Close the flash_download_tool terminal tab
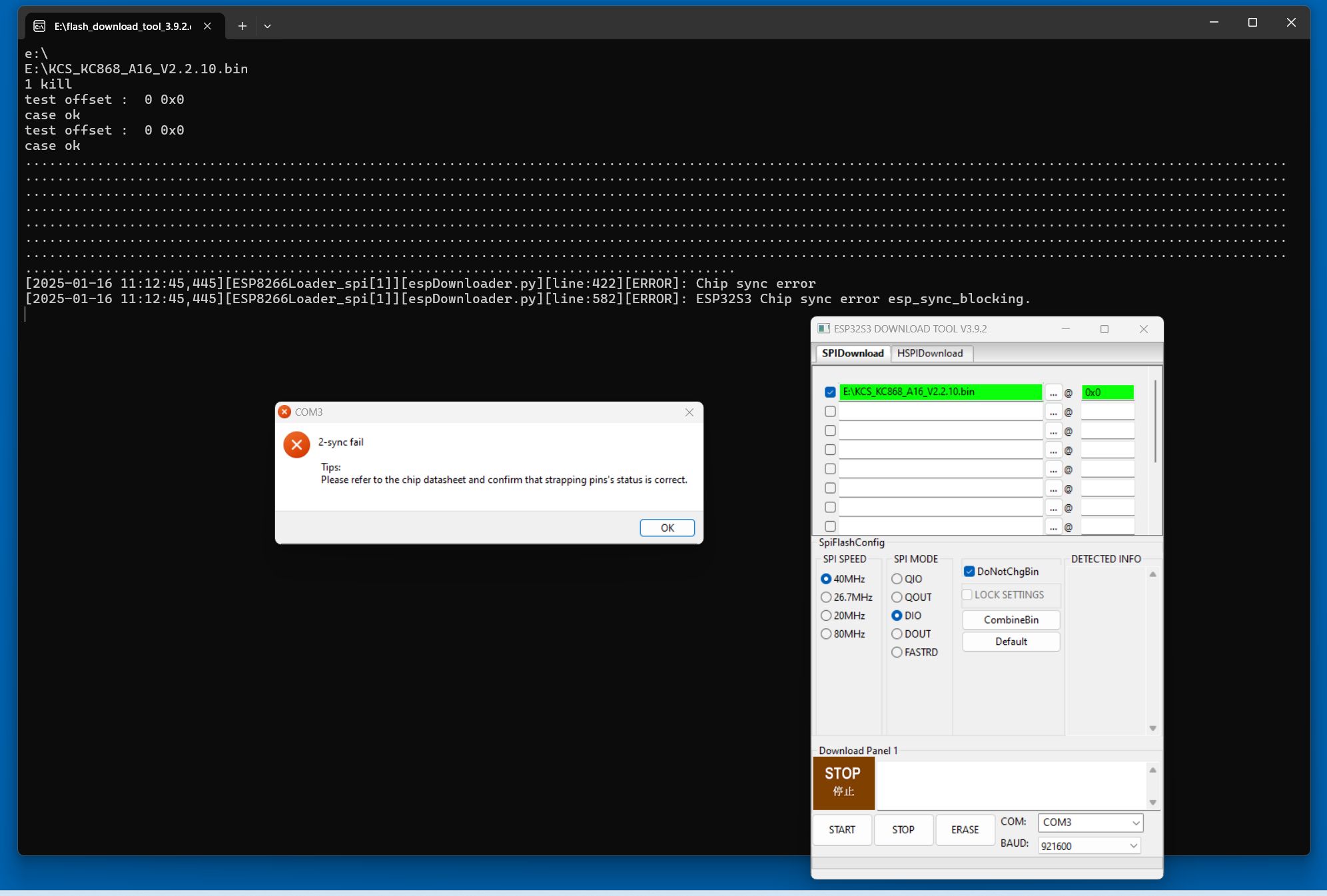This screenshot has height=896, width=1327. pos(207,26)
